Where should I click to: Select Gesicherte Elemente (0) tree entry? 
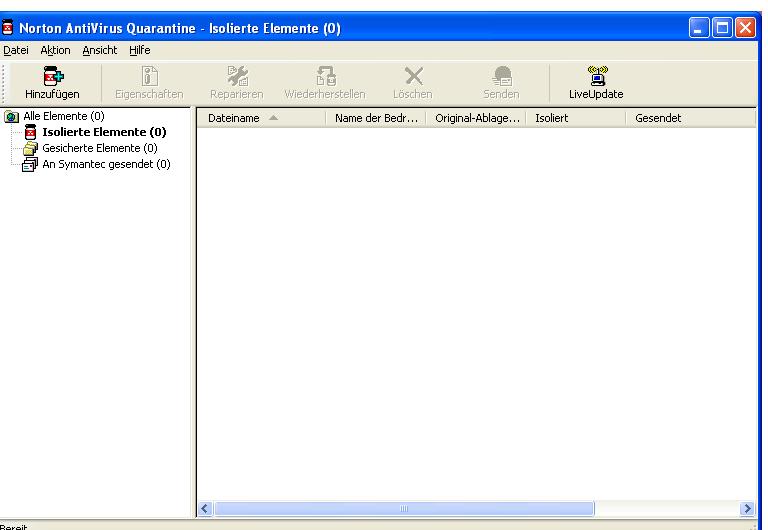click(x=100, y=148)
